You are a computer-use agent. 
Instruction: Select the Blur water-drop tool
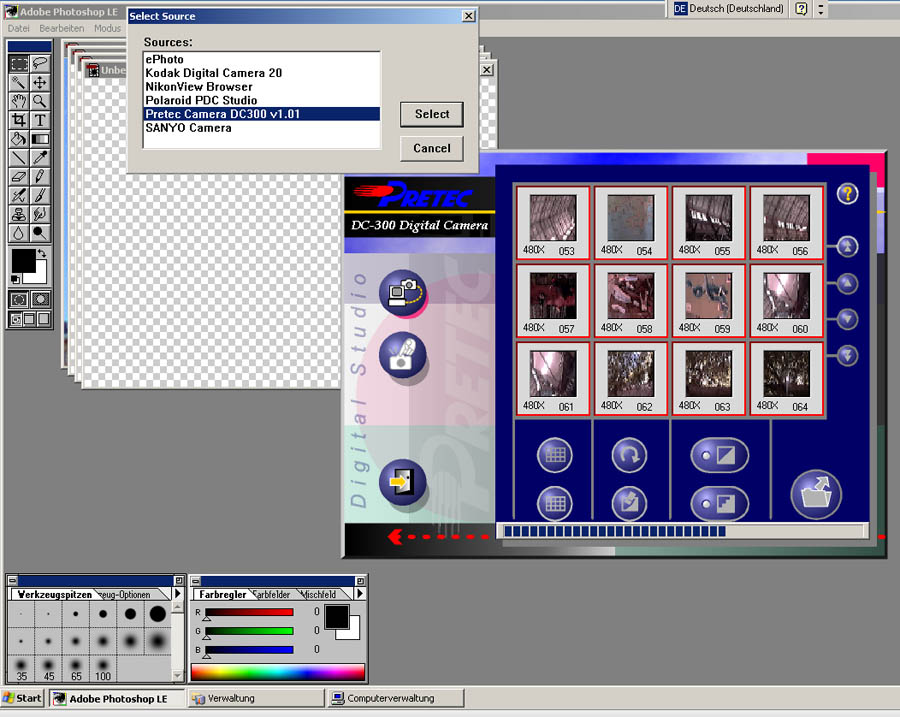point(19,233)
